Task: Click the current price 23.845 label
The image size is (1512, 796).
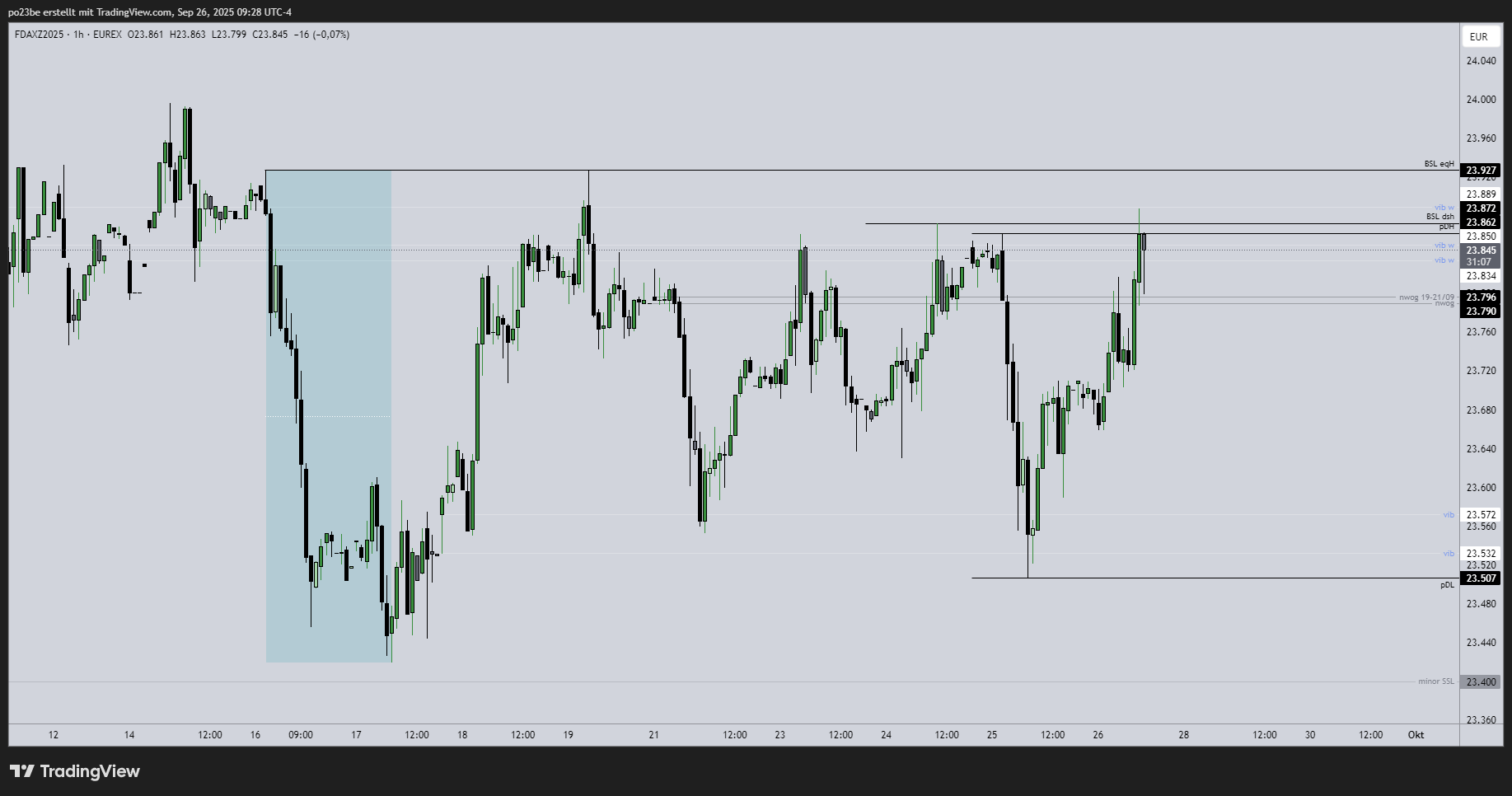Action: tap(1481, 251)
